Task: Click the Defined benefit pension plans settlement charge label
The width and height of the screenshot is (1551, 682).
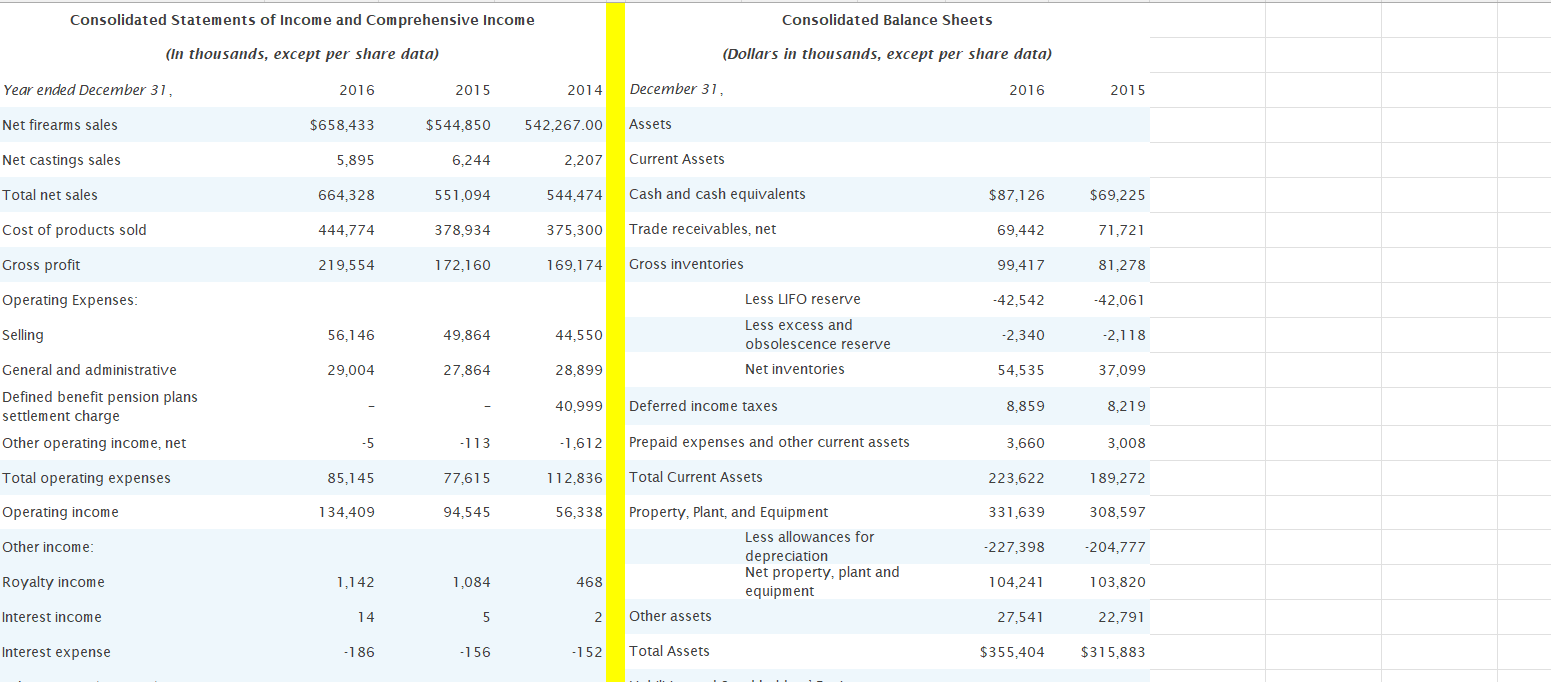Action: (x=100, y=406)
